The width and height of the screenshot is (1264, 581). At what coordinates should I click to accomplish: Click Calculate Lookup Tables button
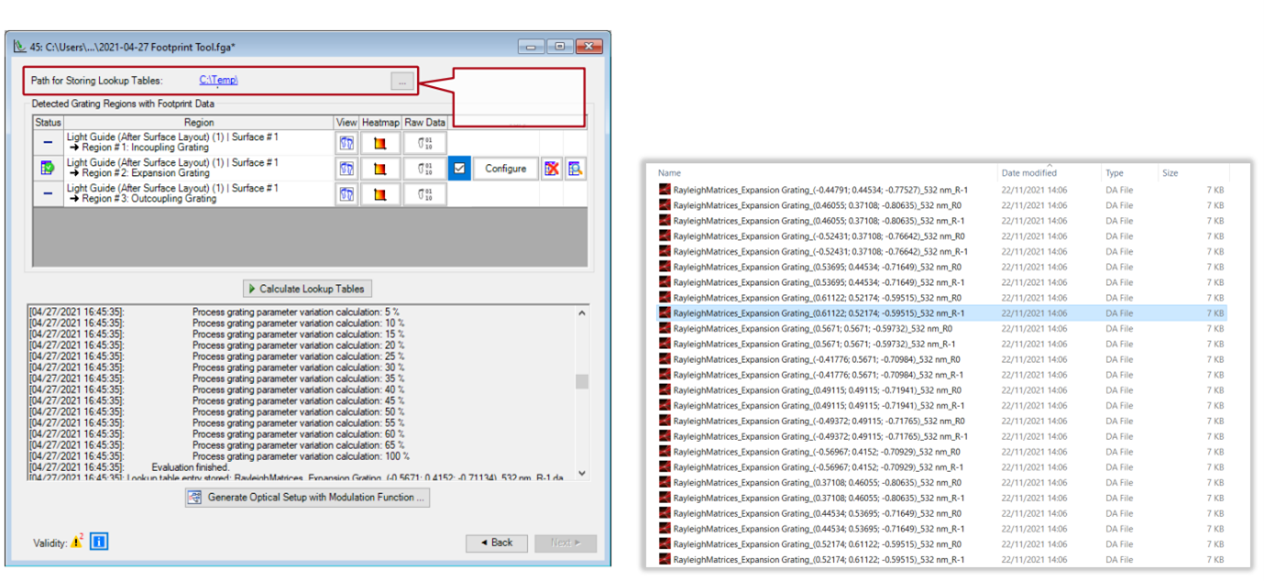[x=308, y=288]
